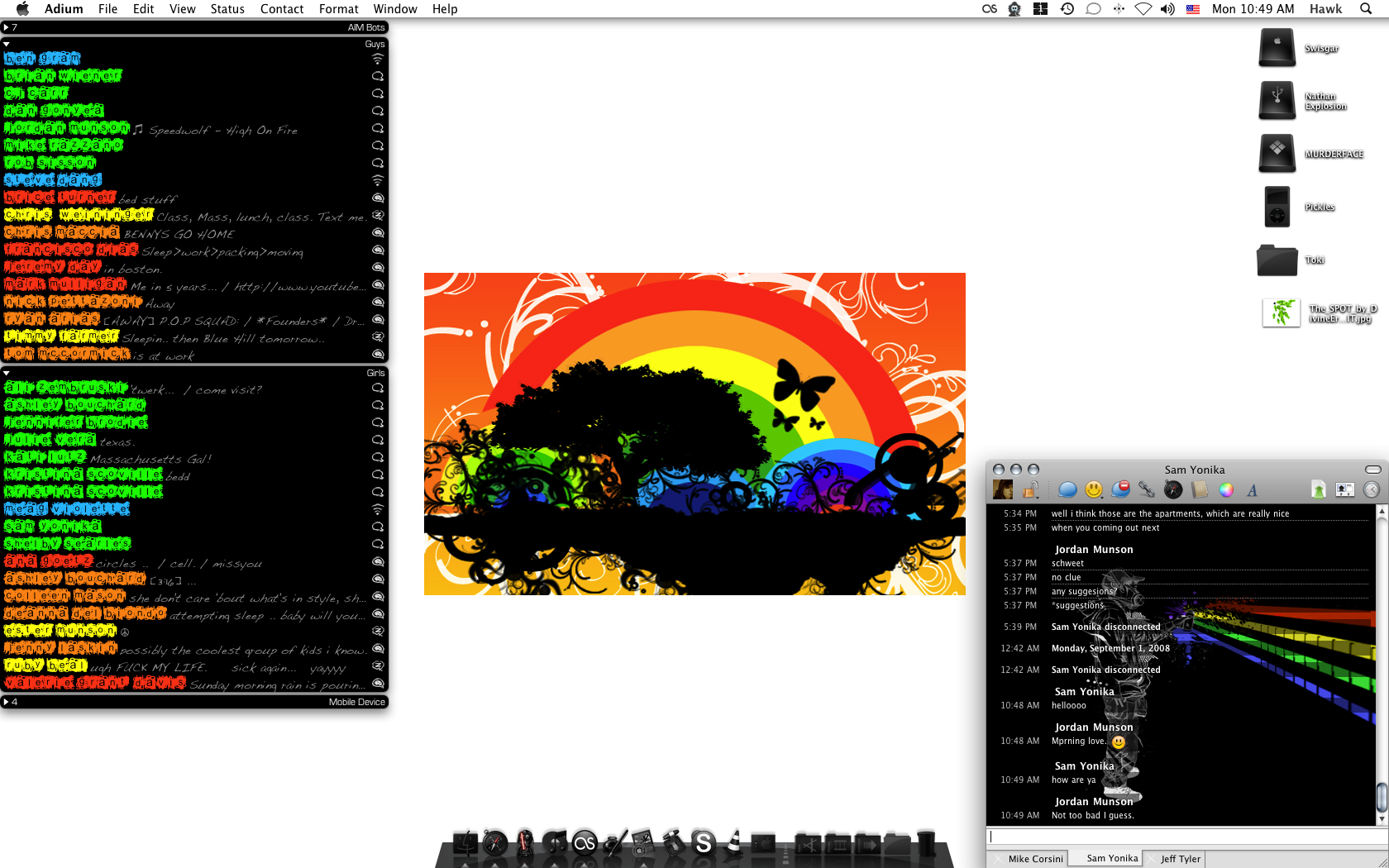Launch Safari from the dock
Image resolution: width=1389 pixels, height=868 pixels.
pos(495,842)
